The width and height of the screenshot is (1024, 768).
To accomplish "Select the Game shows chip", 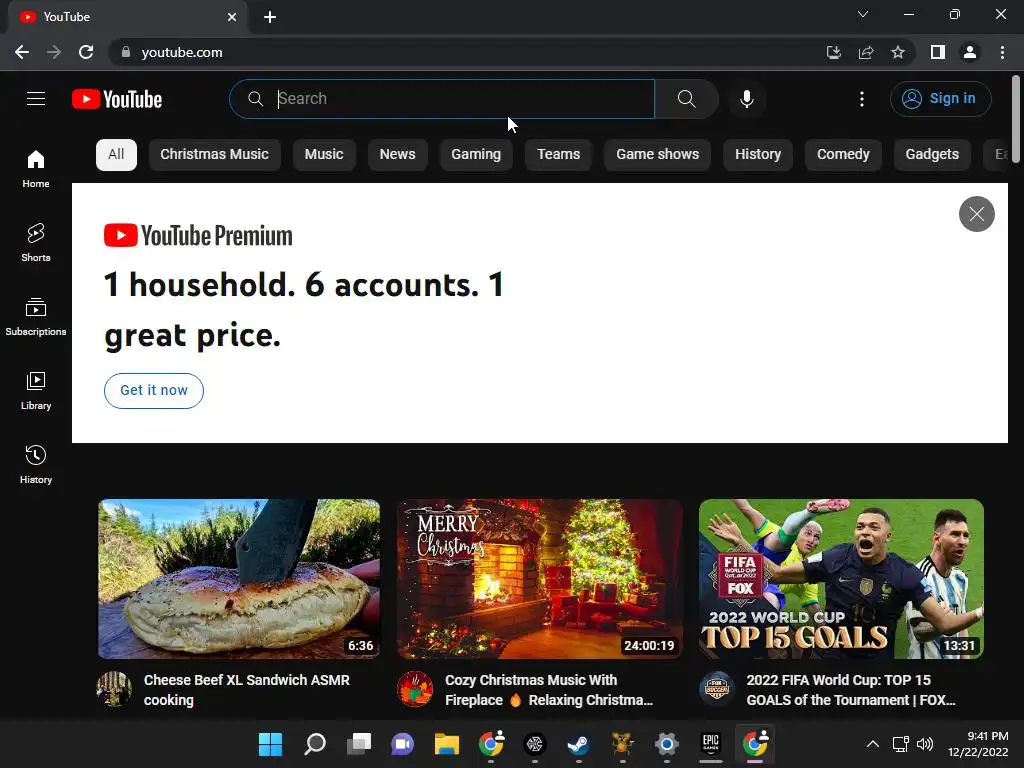I will pyautogui.click(x=658, y=155).
